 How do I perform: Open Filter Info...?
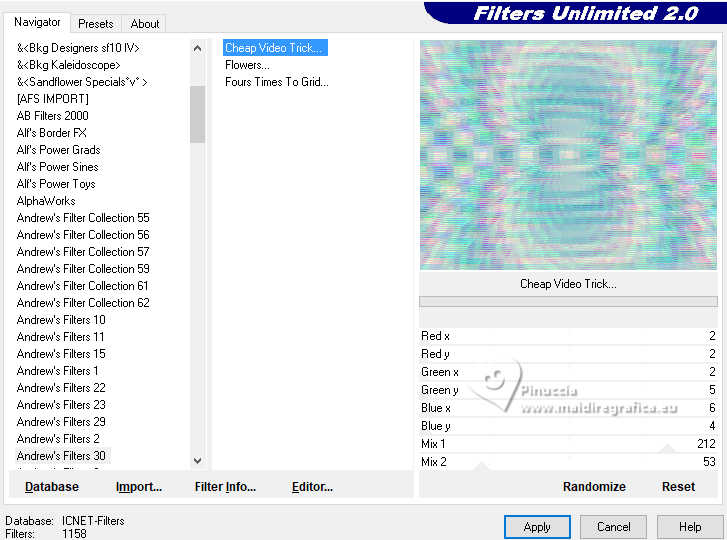[x=225, y=487]
